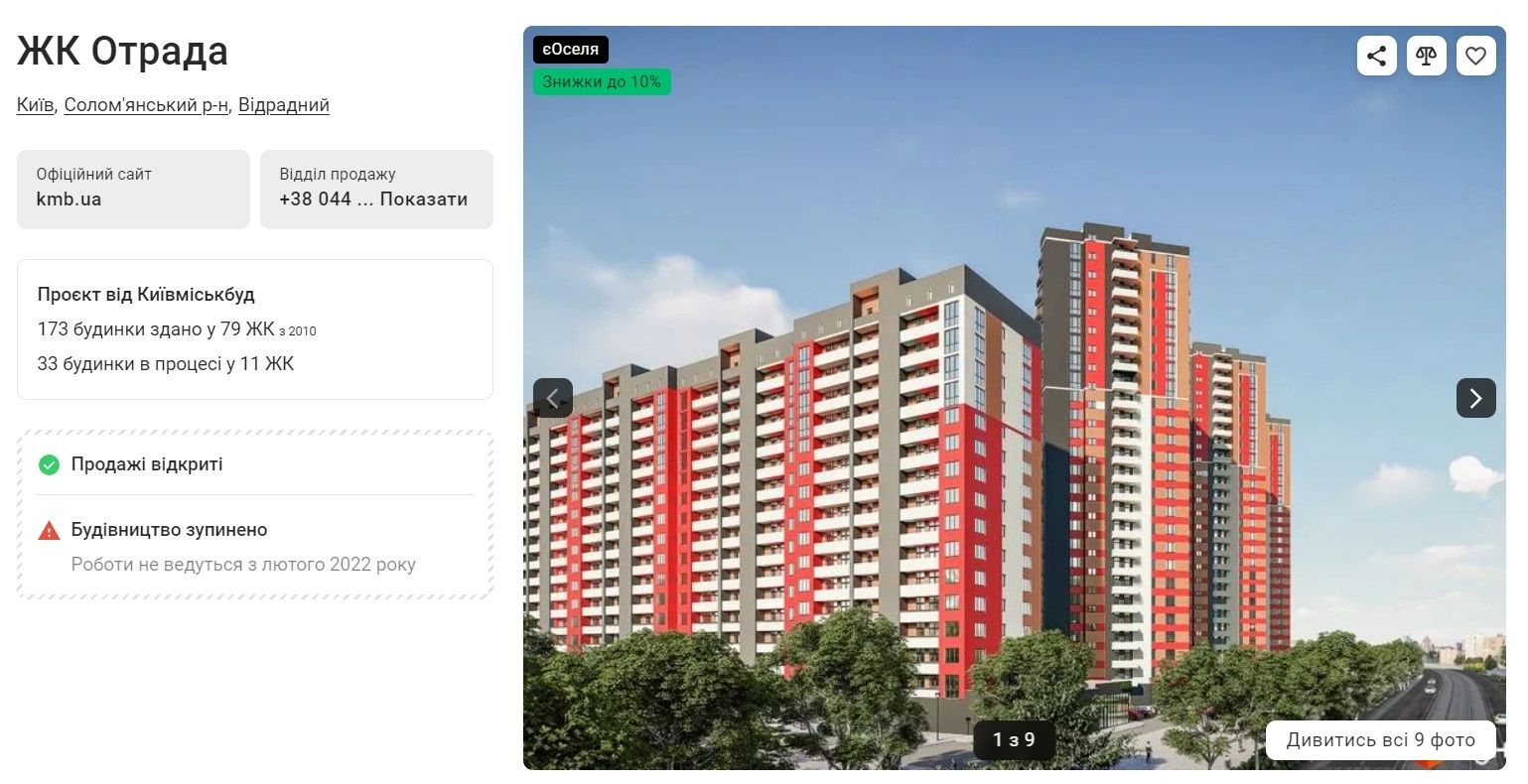1528x784 pixels.
Task: Click the 1 з 9 photo counter
Action: coord(1014,740)
